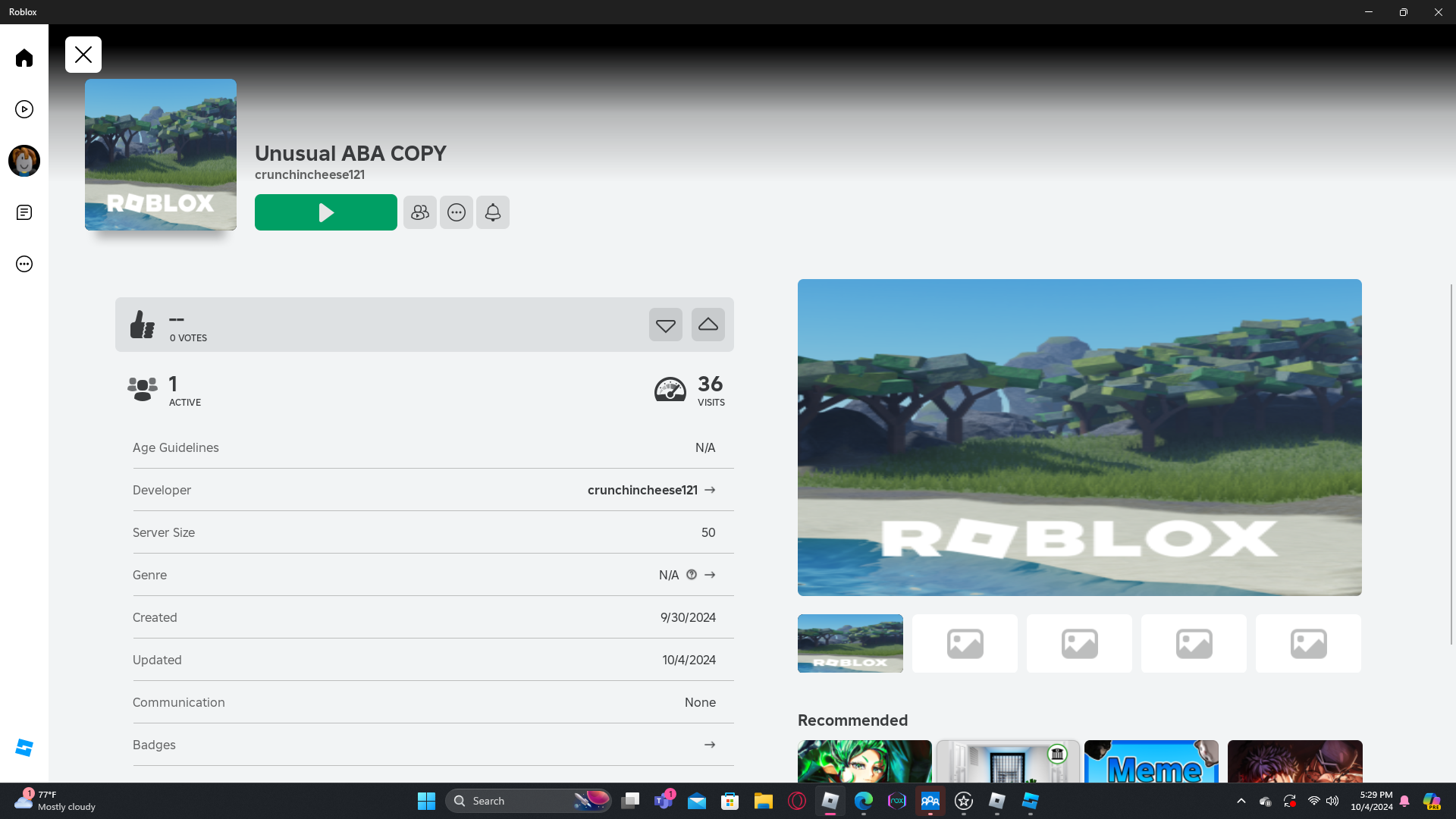Select the second placeholder thumbnail
The image size is (1456, 819).
965,643
